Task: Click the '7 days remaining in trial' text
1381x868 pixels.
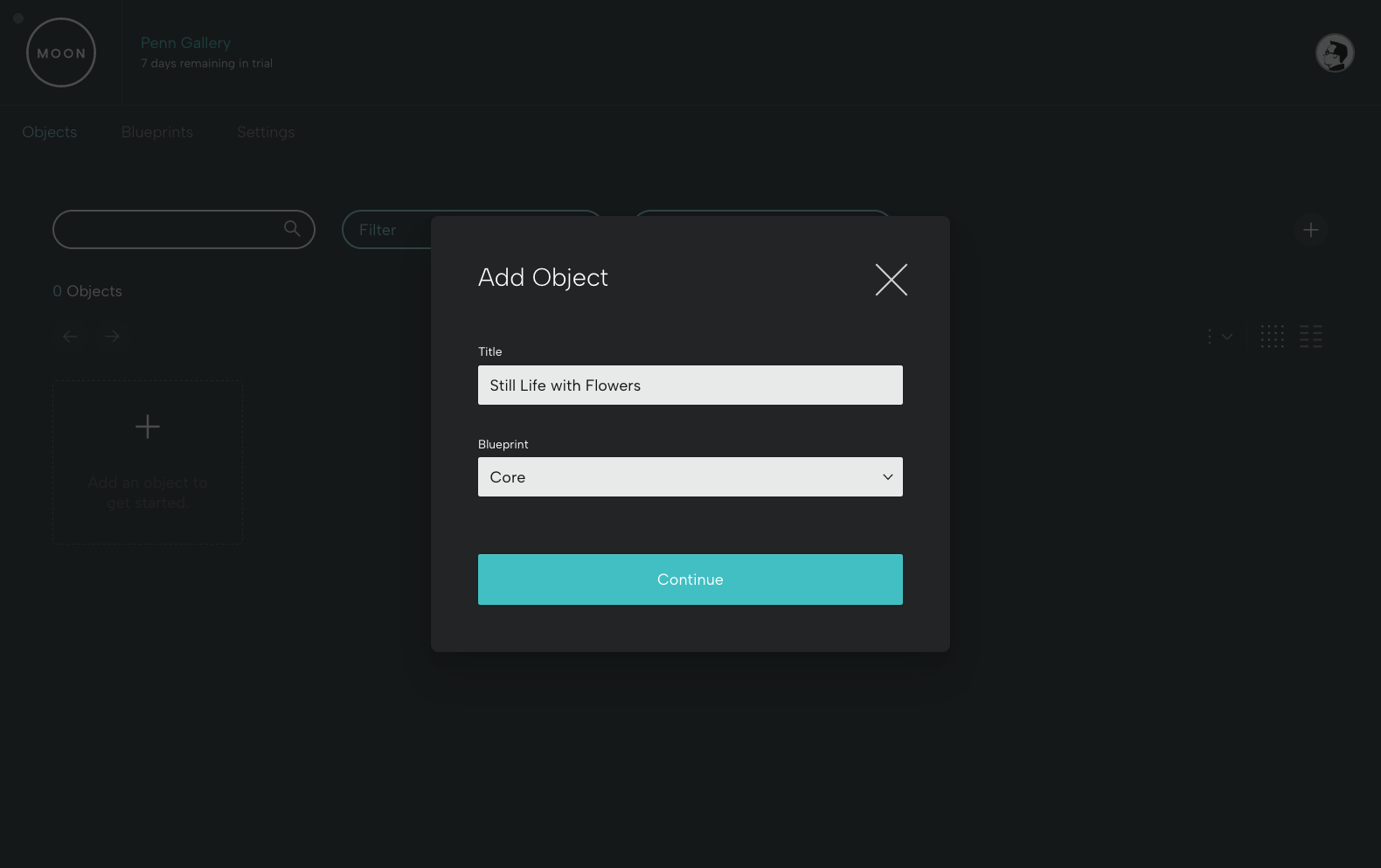Action: click(206, 64)
